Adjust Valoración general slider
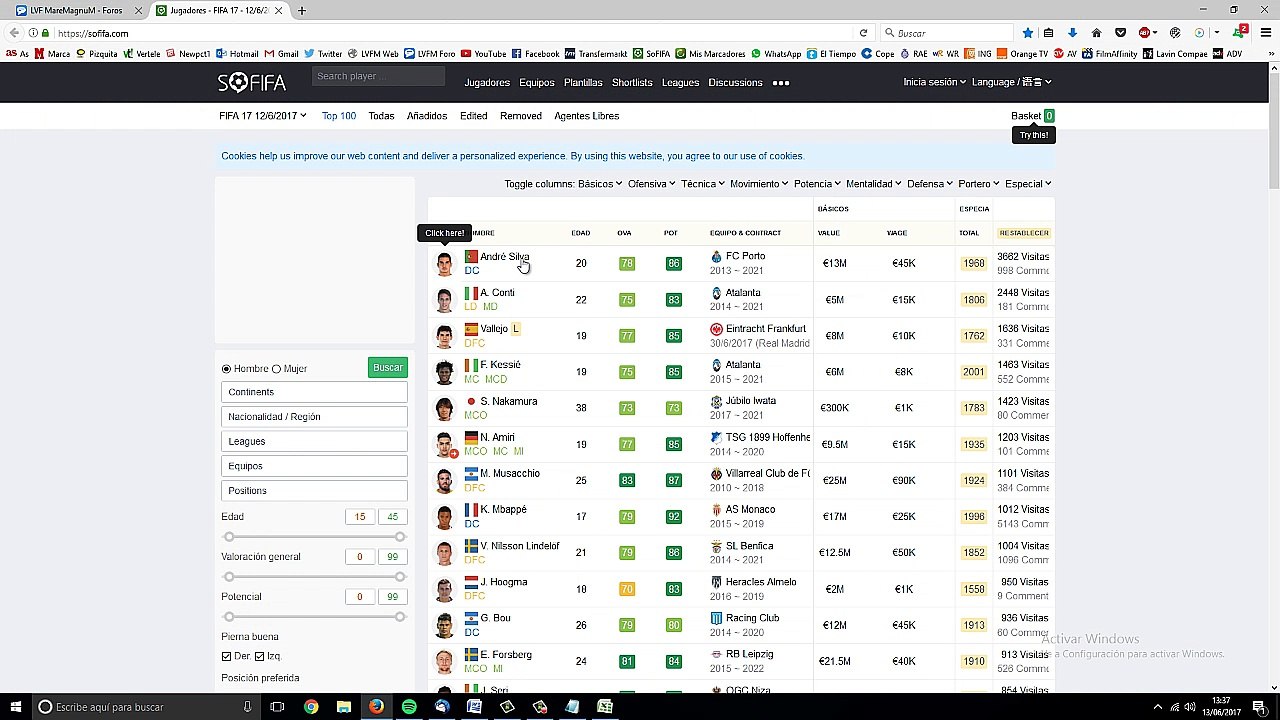Image resolution: width=1280 pixels, height=720 pixels. [314, 577]
